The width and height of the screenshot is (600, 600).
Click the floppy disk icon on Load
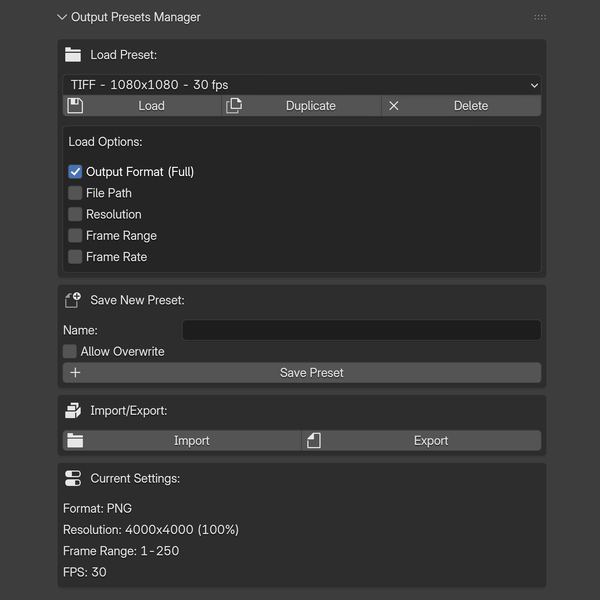pos(74,106)
